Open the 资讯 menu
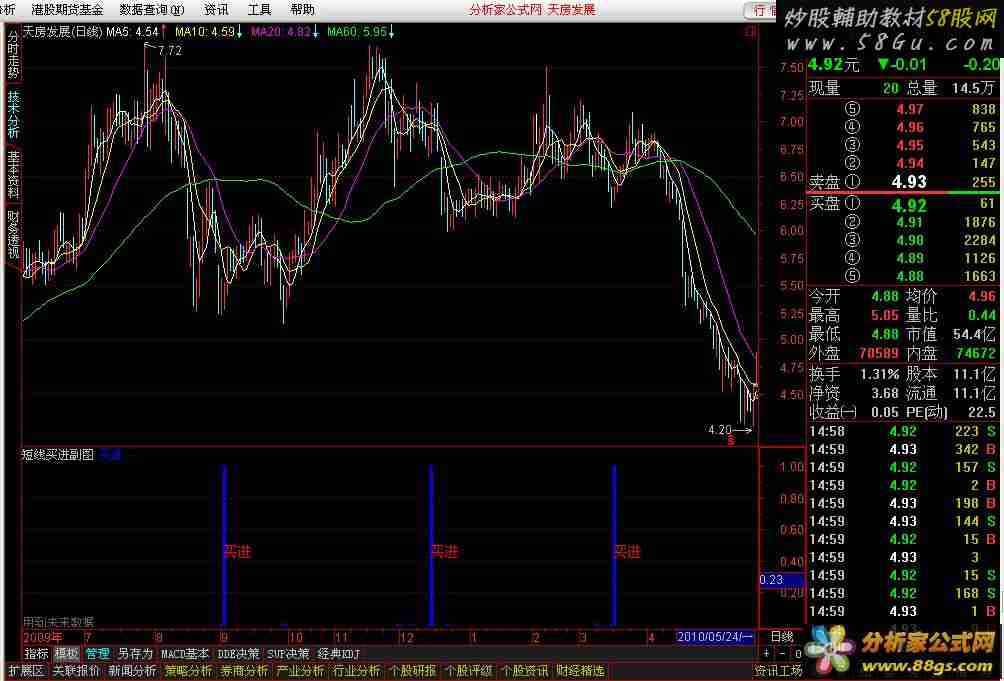 pyautogui.click(x=216, y=10)
